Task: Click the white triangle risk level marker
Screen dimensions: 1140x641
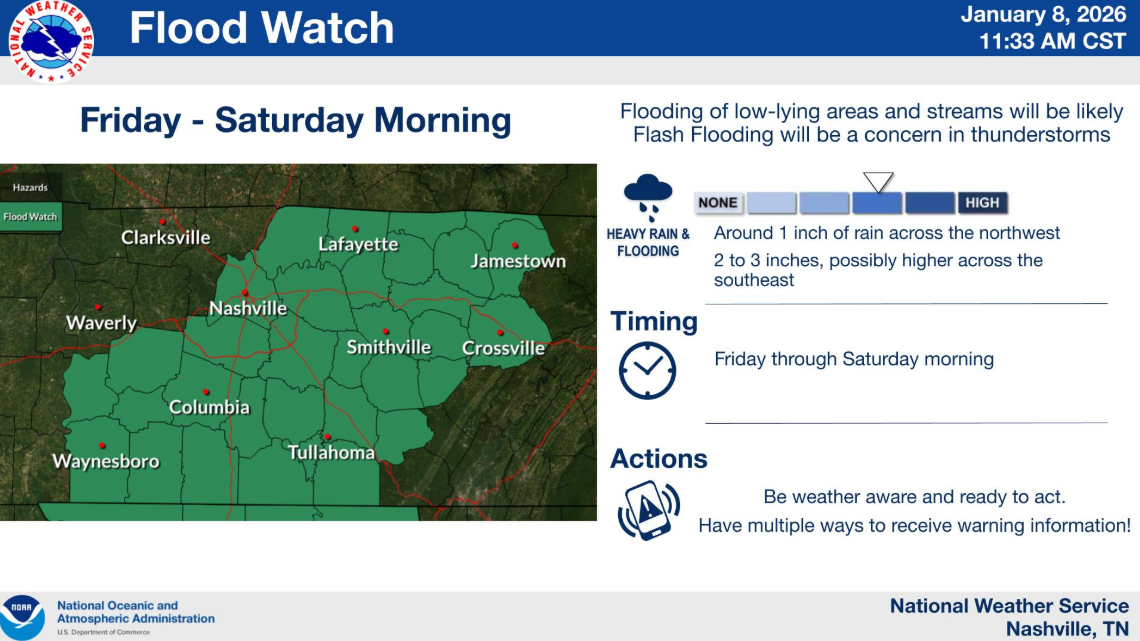Action: click(877, 182)
